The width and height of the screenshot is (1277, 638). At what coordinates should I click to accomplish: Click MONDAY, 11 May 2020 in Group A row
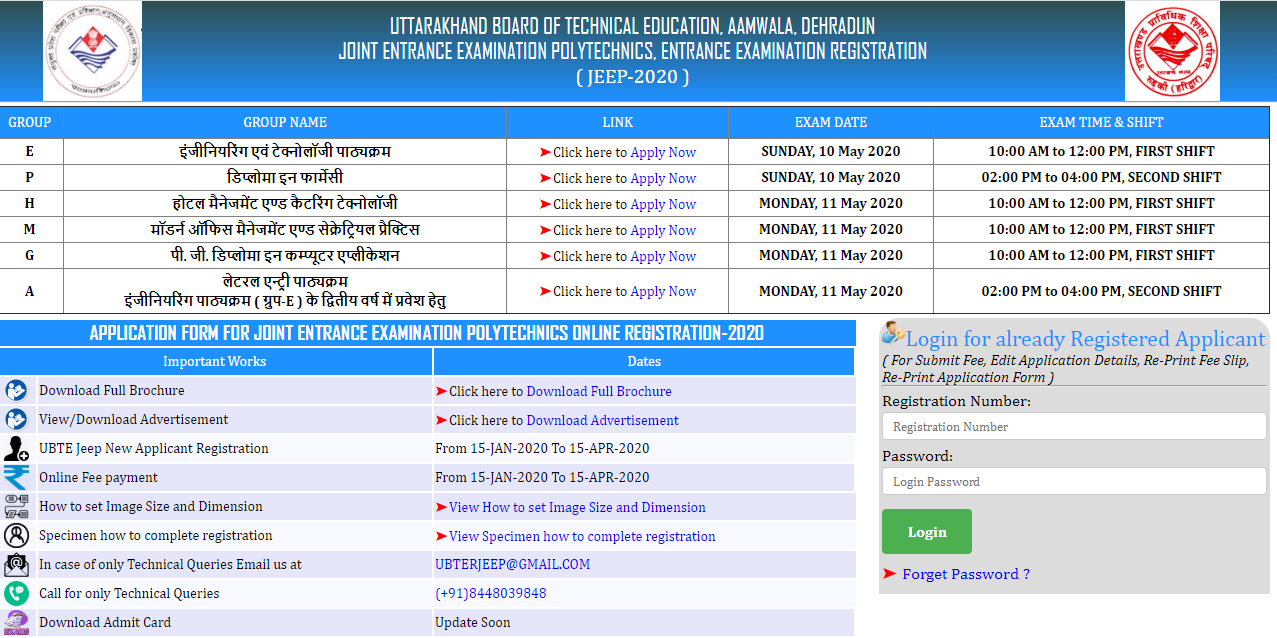(x=831, y=291)
